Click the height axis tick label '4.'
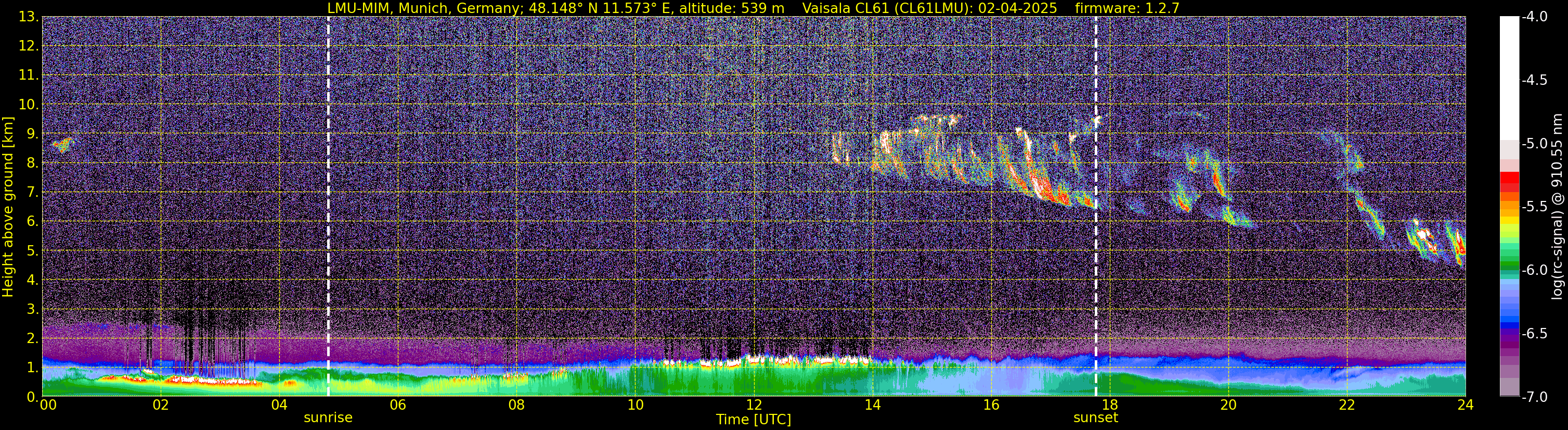The height and width of the screenshot is (430, 1568). 32,280
